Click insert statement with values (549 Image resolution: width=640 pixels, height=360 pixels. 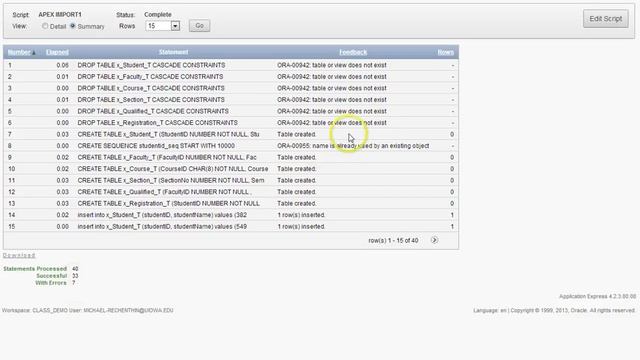coord(162,227)
